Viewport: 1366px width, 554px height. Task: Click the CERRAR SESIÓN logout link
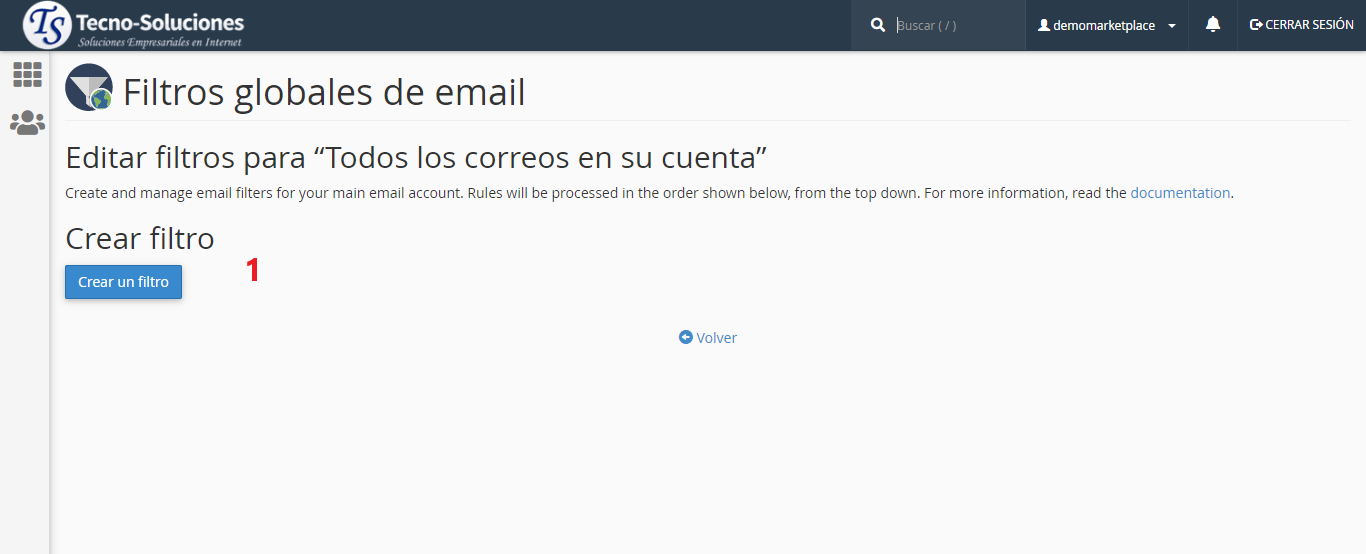coord(1309,25)
